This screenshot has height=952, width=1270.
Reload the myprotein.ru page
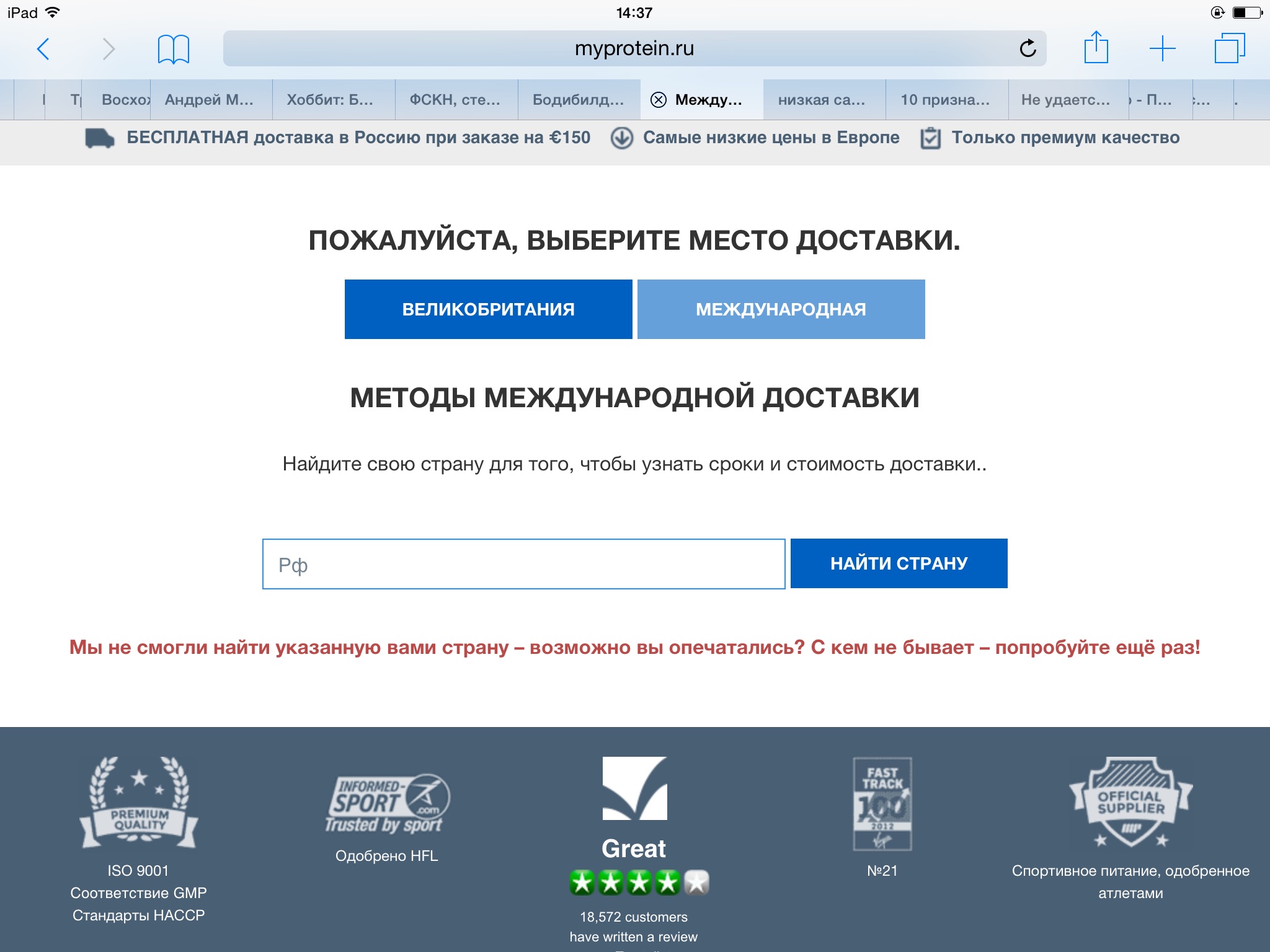tap(1028, 48)
